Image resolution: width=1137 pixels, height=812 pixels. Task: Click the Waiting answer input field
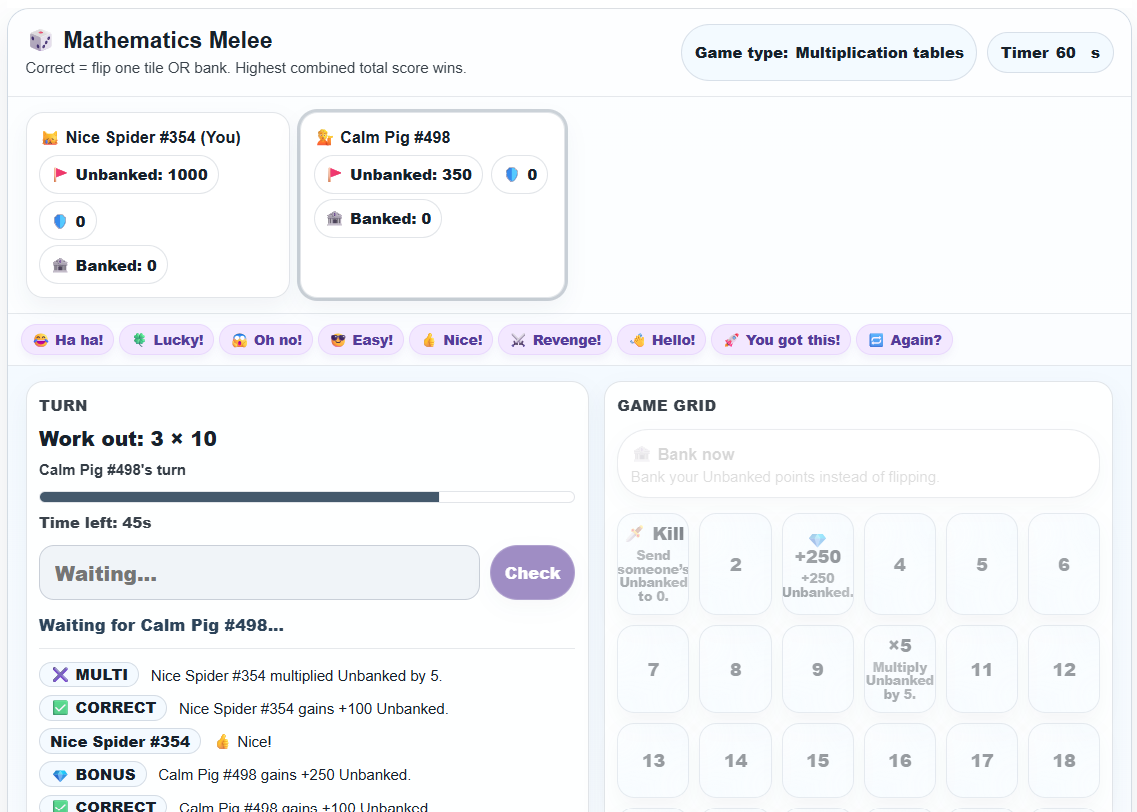click(259, 571)
